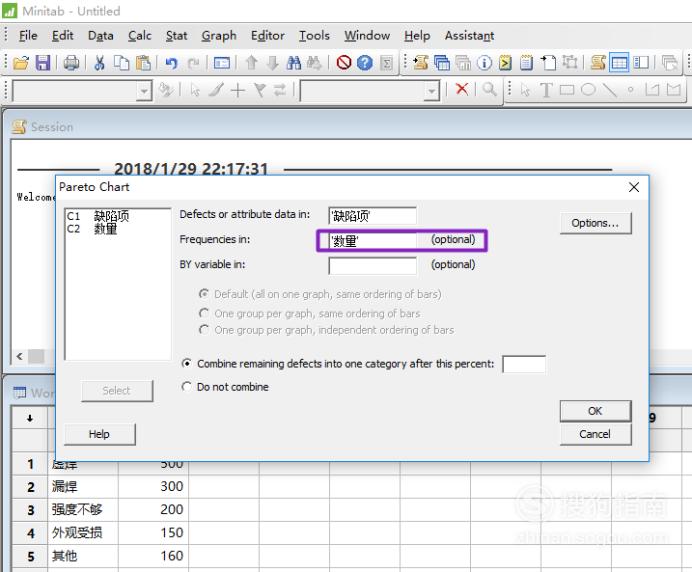692x572 pixels.
Task: Click the text T annotation tool
Action: pos(546,90)
